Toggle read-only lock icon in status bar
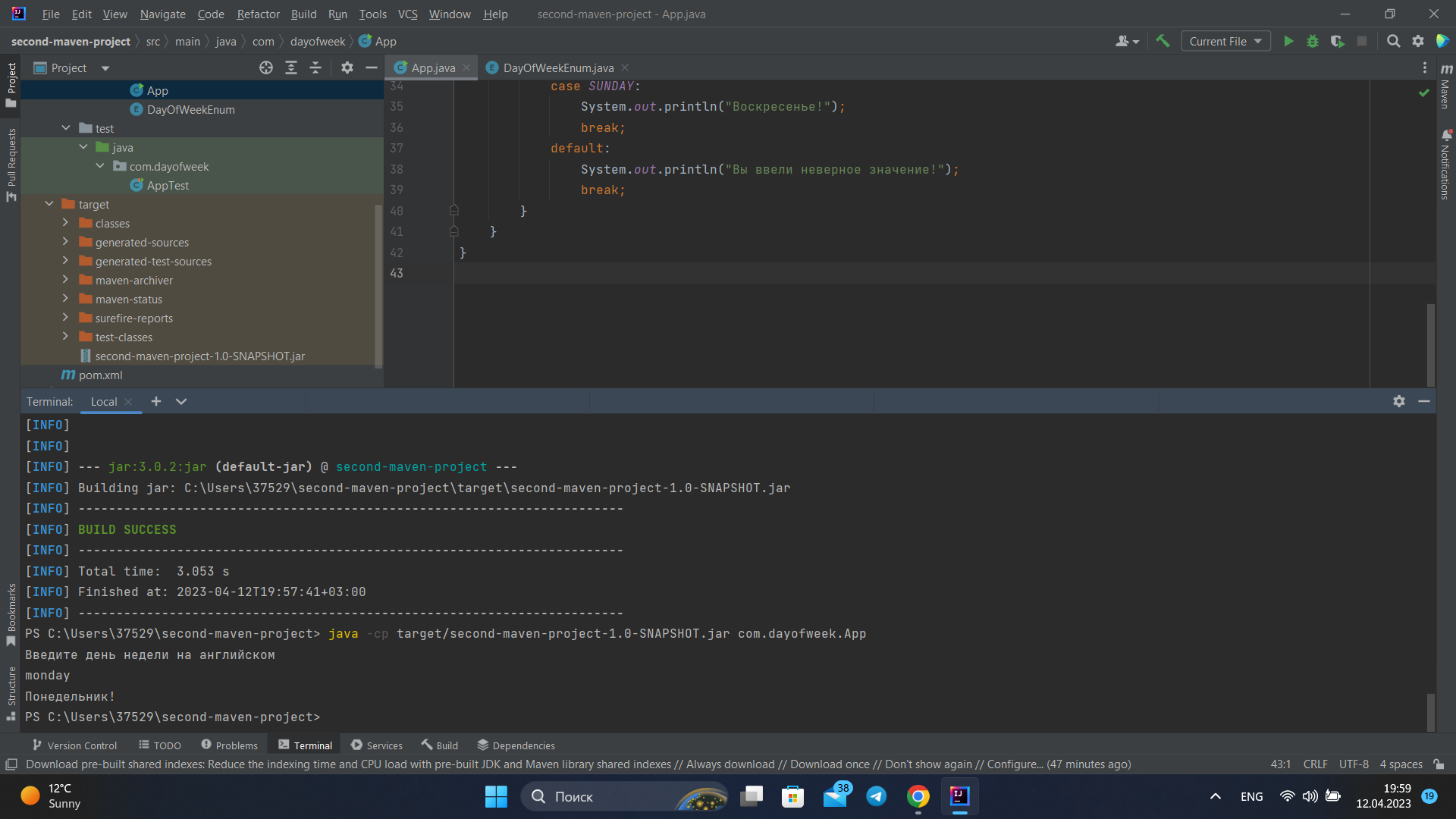Viewport: 1456px width, 819px height. pos(1439,764)
